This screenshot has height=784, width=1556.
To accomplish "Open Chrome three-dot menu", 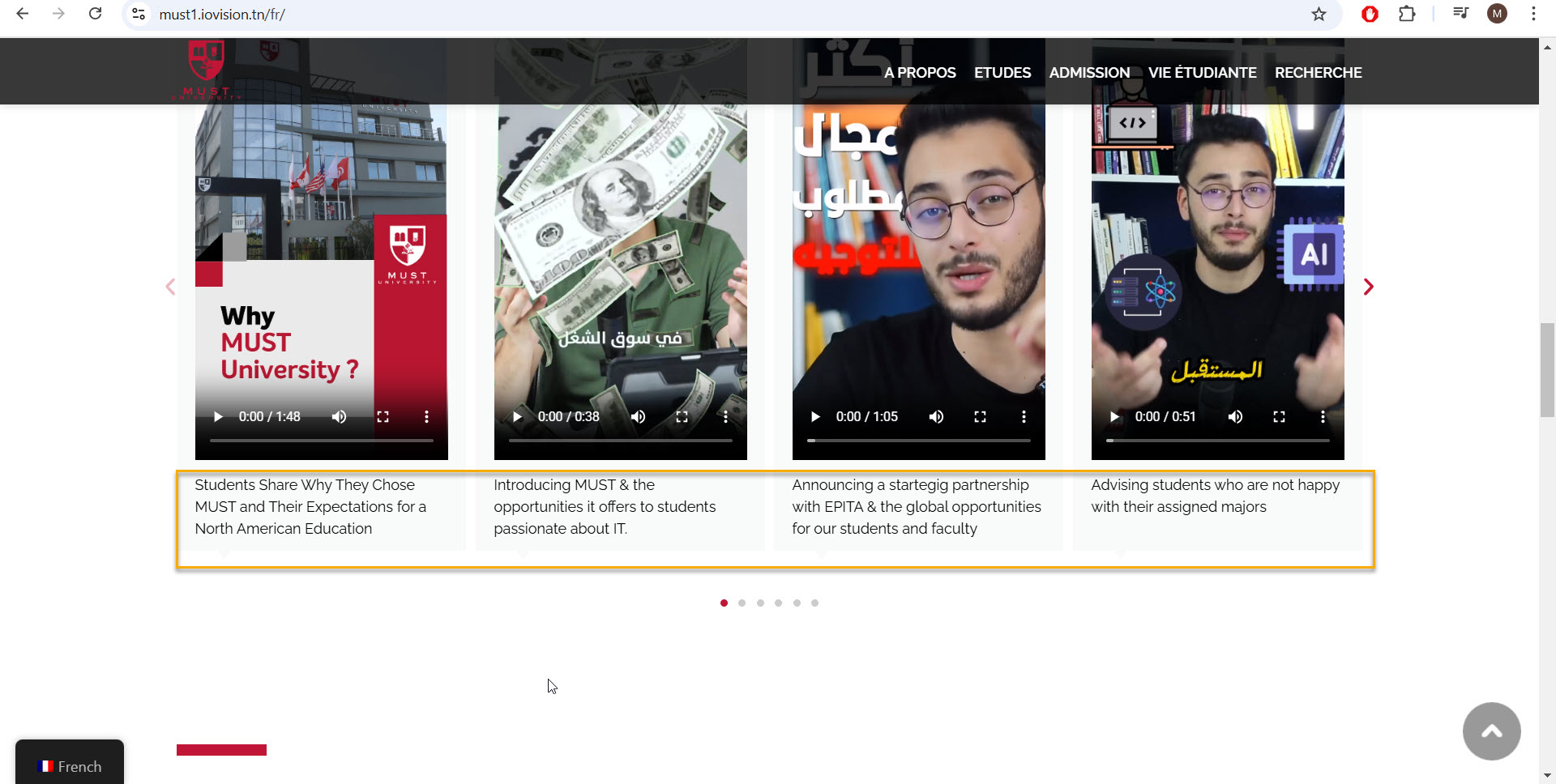I will pos(1533,14).
